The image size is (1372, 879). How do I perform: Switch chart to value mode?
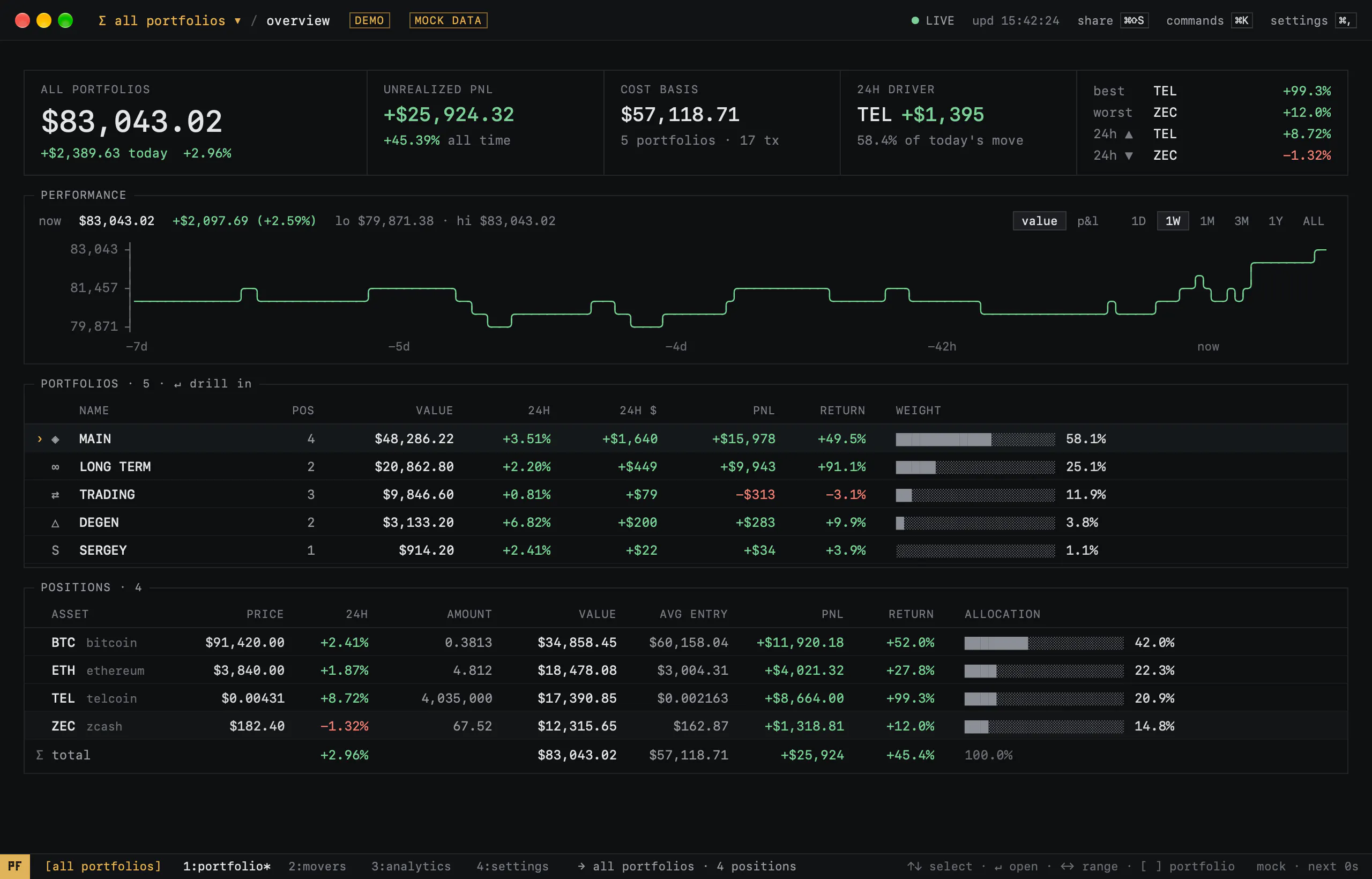pos(1039,221)
